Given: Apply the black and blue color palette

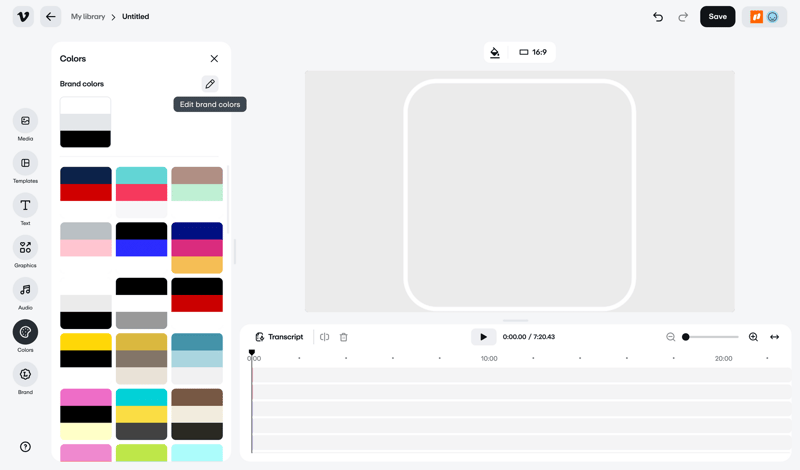Looking at the screenshot, I should [141, 248].
